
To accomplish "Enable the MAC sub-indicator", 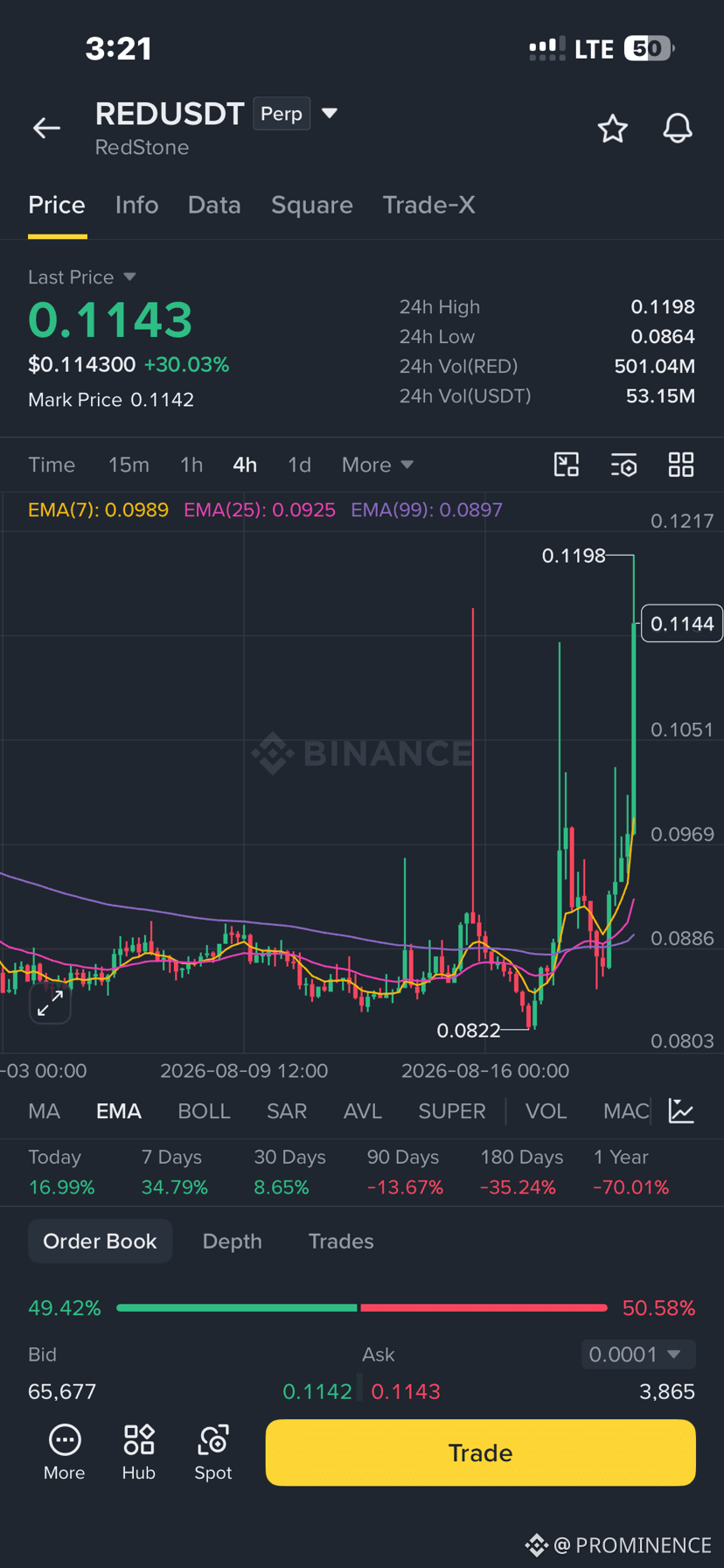I will (x=626, y=1111).
